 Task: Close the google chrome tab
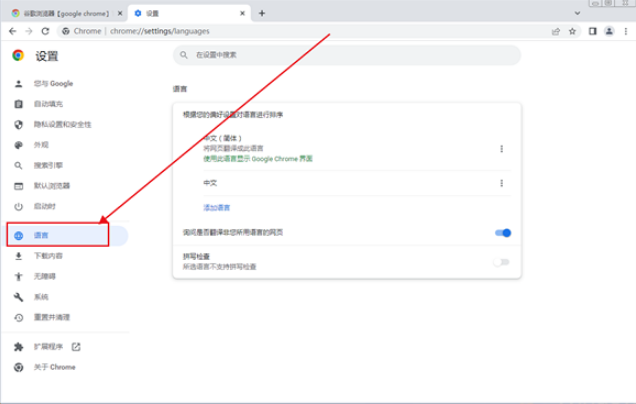click(x=120, y=13)
